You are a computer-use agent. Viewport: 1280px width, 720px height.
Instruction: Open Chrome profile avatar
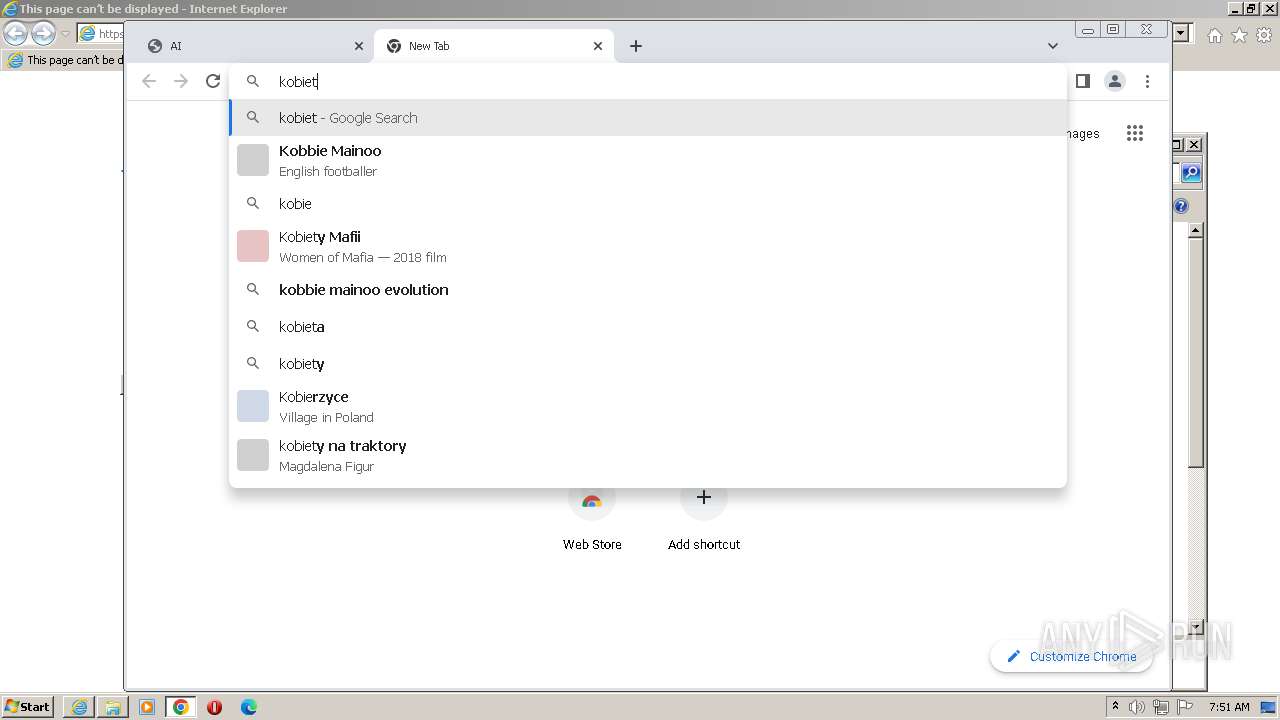[x=1115, y=81]
